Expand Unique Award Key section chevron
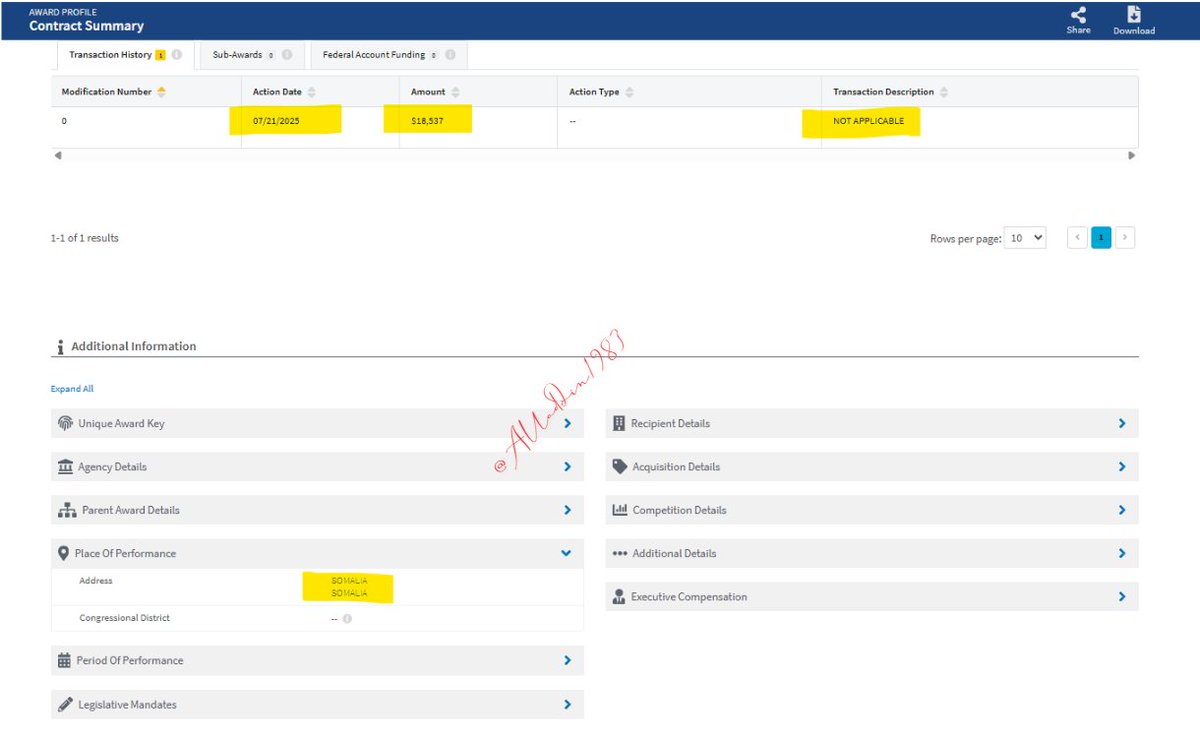The width and height of the screenshot is (1200, 742). tap(567, 423)
